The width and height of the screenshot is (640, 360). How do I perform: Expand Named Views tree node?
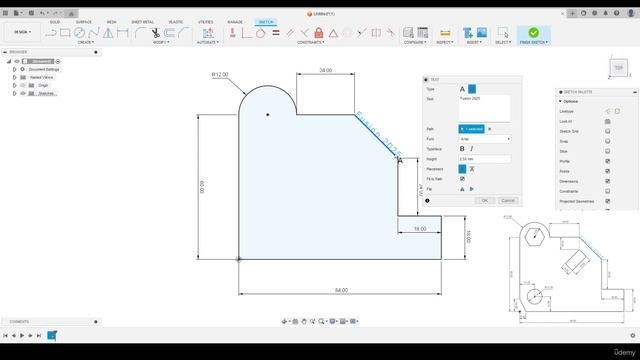pos(15,77)
